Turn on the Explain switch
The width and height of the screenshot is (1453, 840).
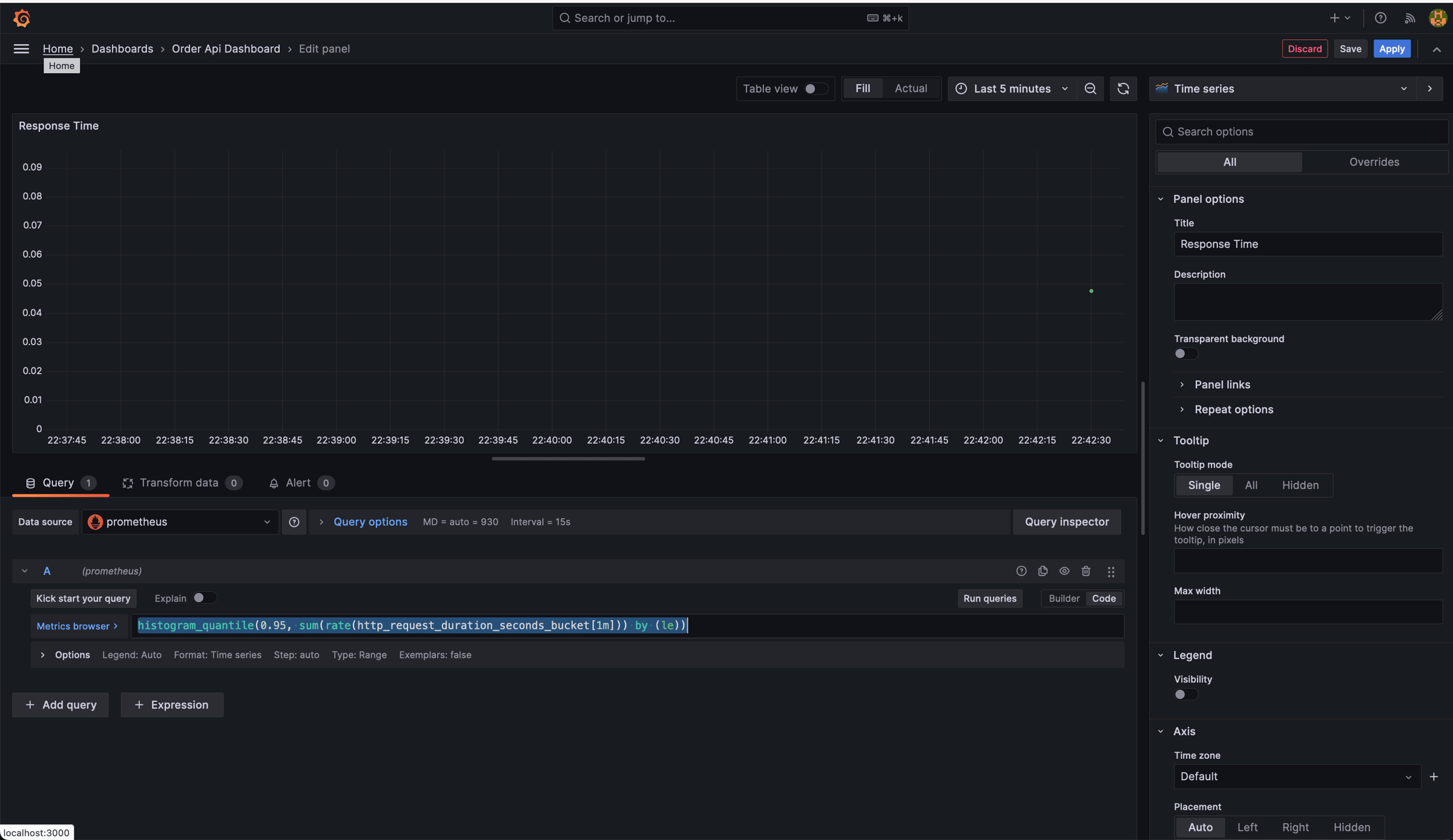(204, 598)
